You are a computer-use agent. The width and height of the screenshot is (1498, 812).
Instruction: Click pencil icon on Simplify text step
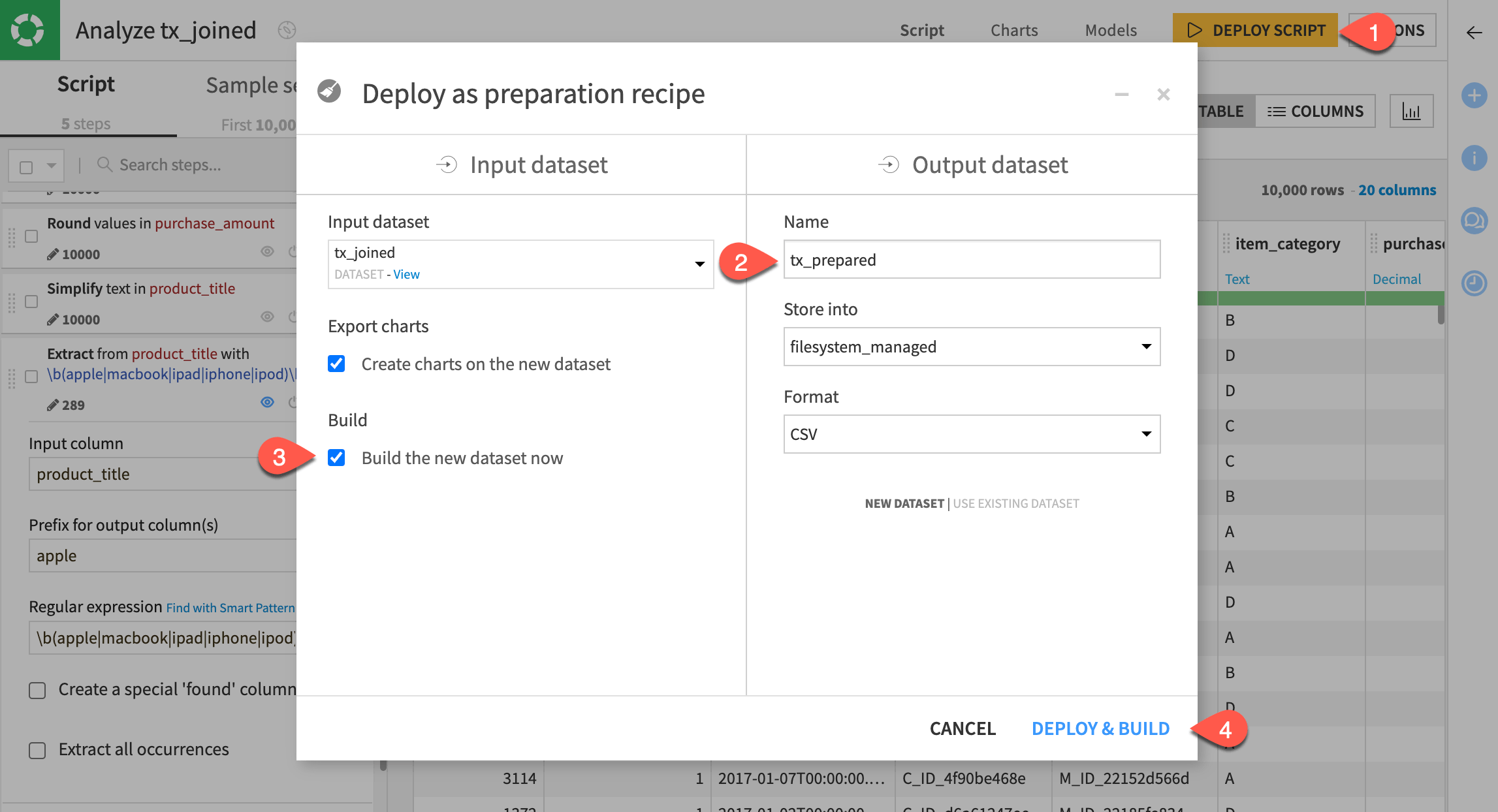53,319
